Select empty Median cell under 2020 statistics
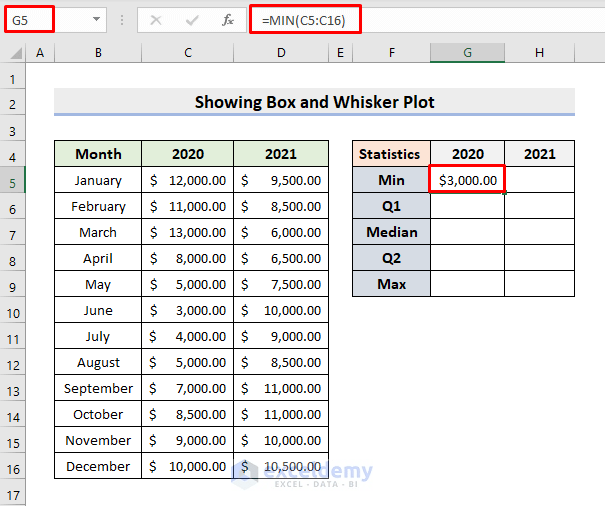Screen dimensions: 605x506 click(x=467, y=232)
